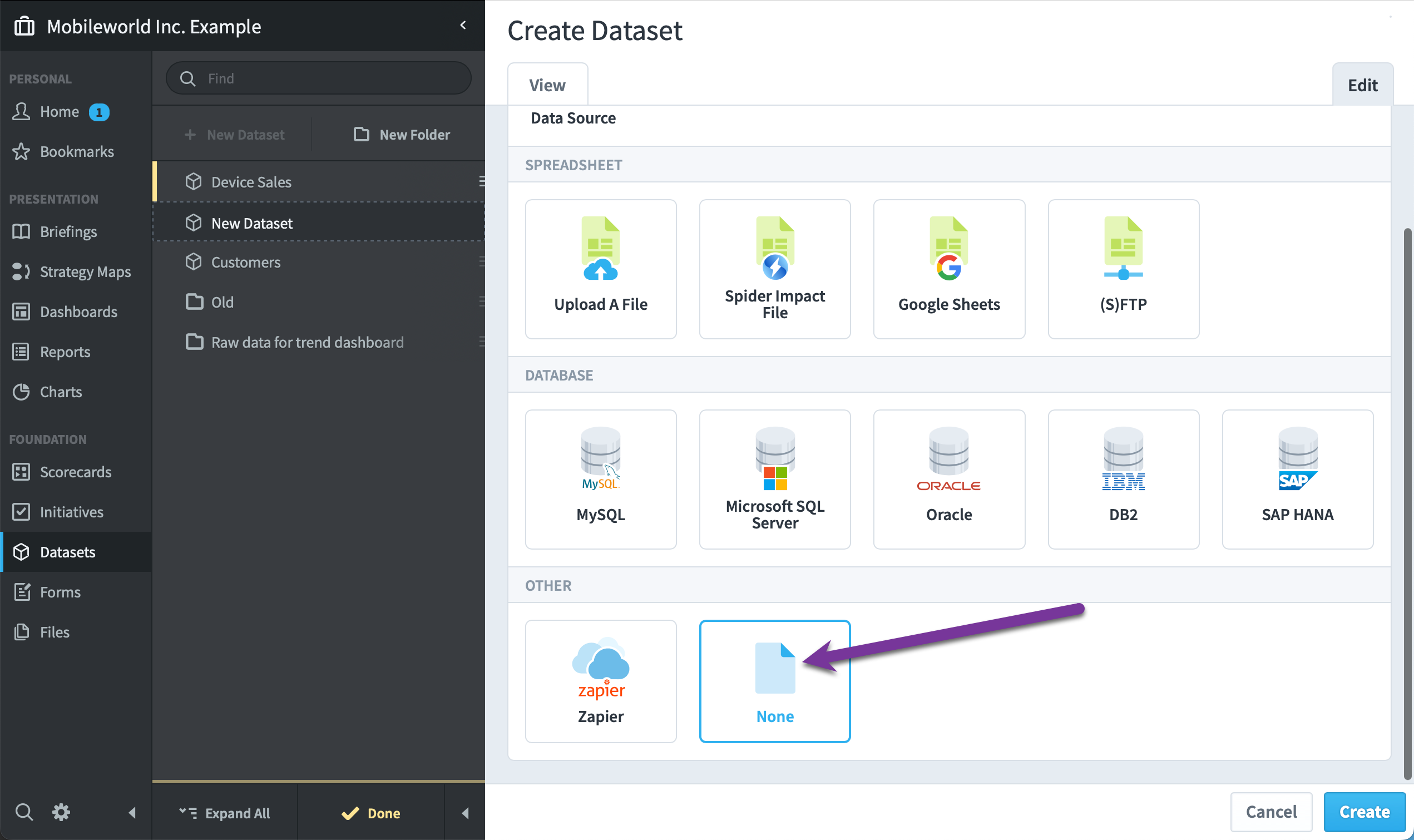Choose Microsoft SQL Server database source
The width and height of the screenshot is (1414, 840).
tap(775, 480)
